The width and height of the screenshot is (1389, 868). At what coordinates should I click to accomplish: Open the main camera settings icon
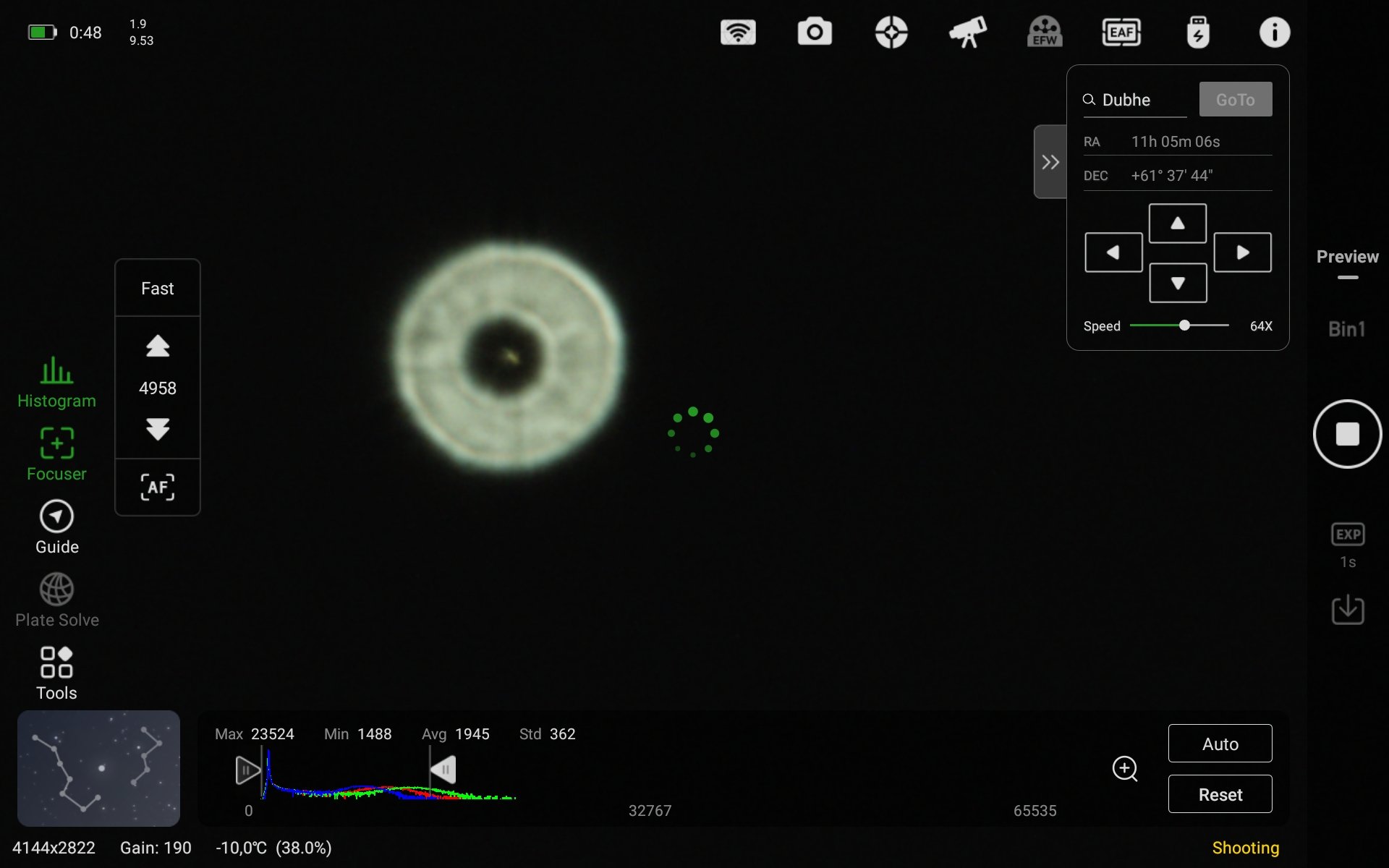(x=815, y=33)
